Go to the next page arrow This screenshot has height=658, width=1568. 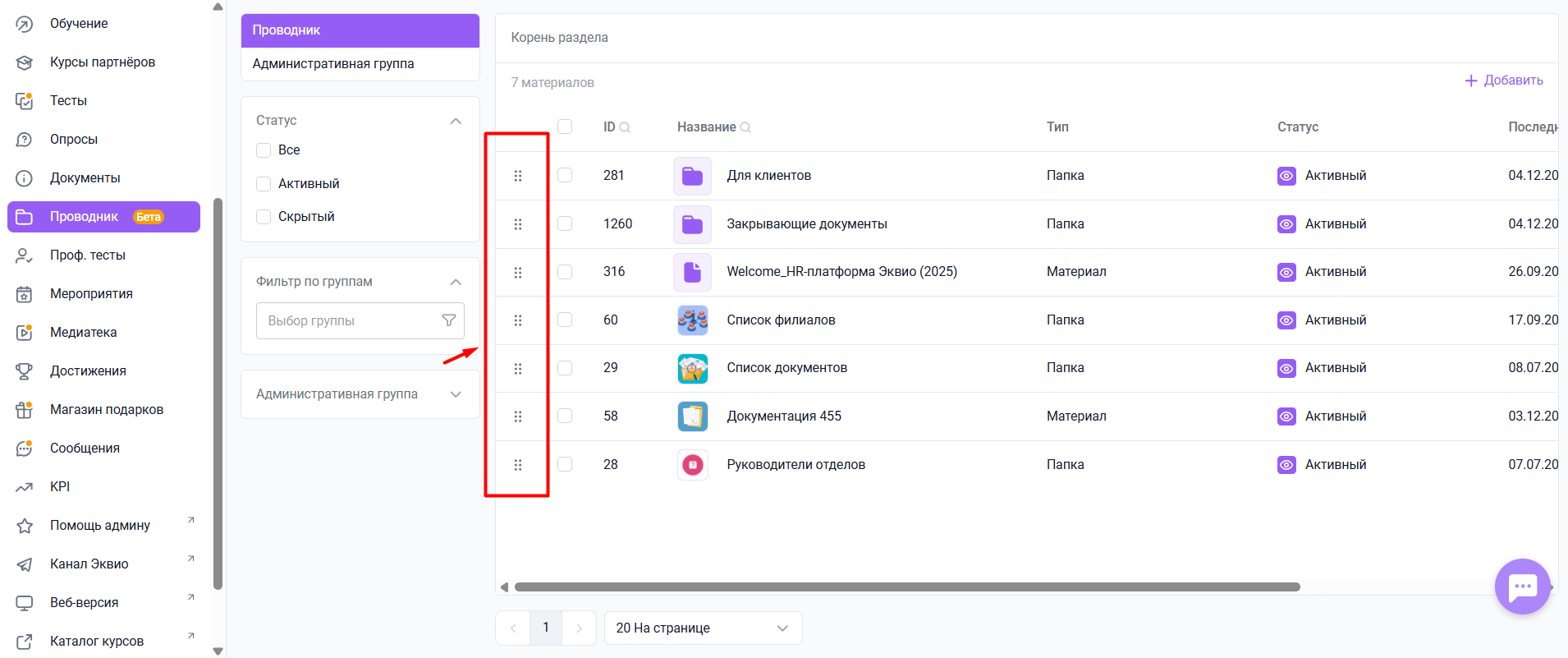coord(579,628)
